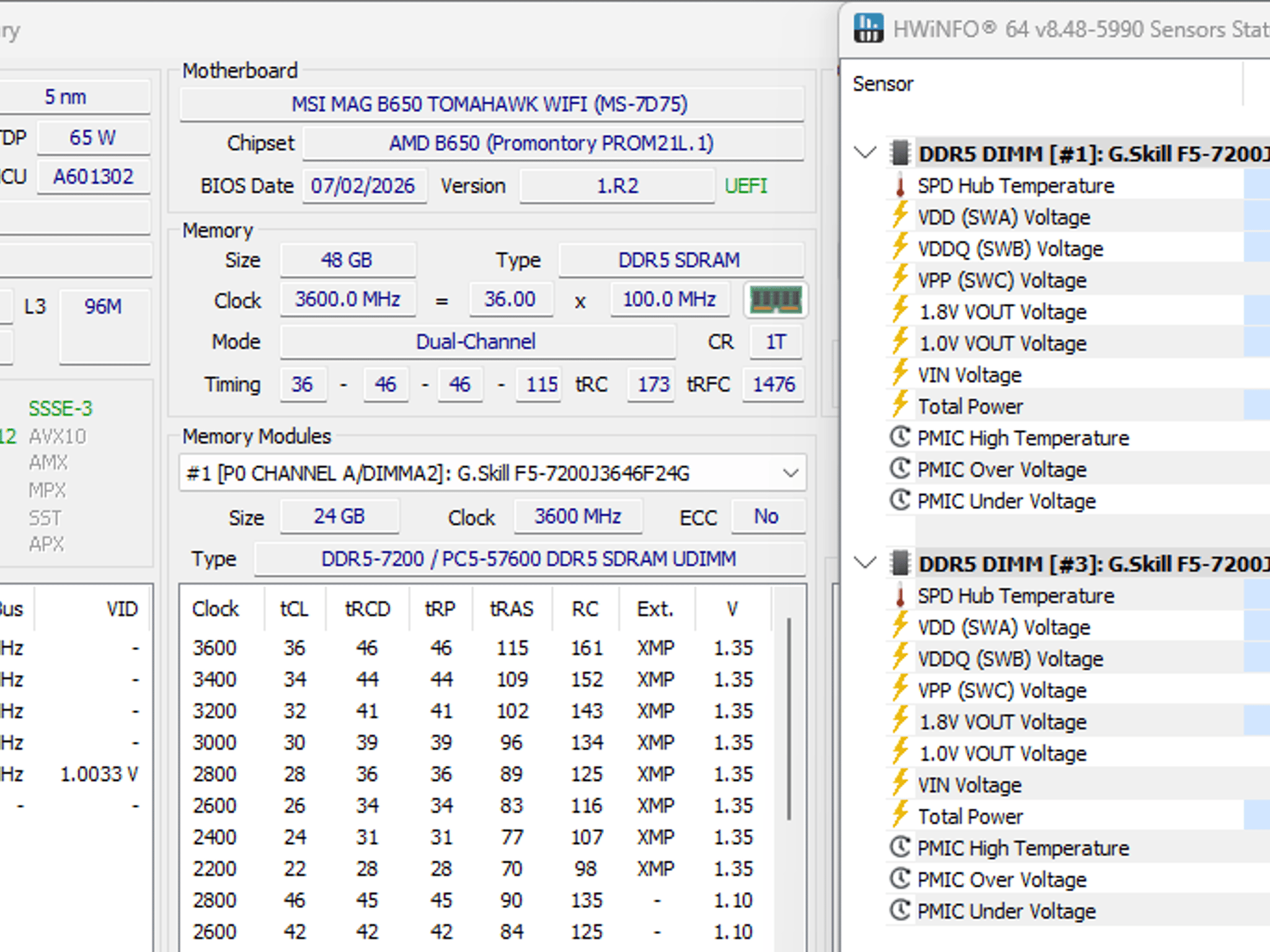
Task: Click the 65 W TDP value
Action: click(x=93, y=137)
